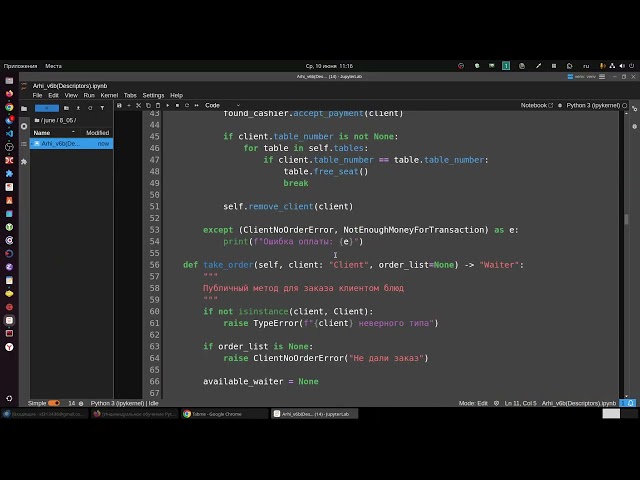Open the volume speaker icon in system tray
640x480 pixels.
(622, 66)
